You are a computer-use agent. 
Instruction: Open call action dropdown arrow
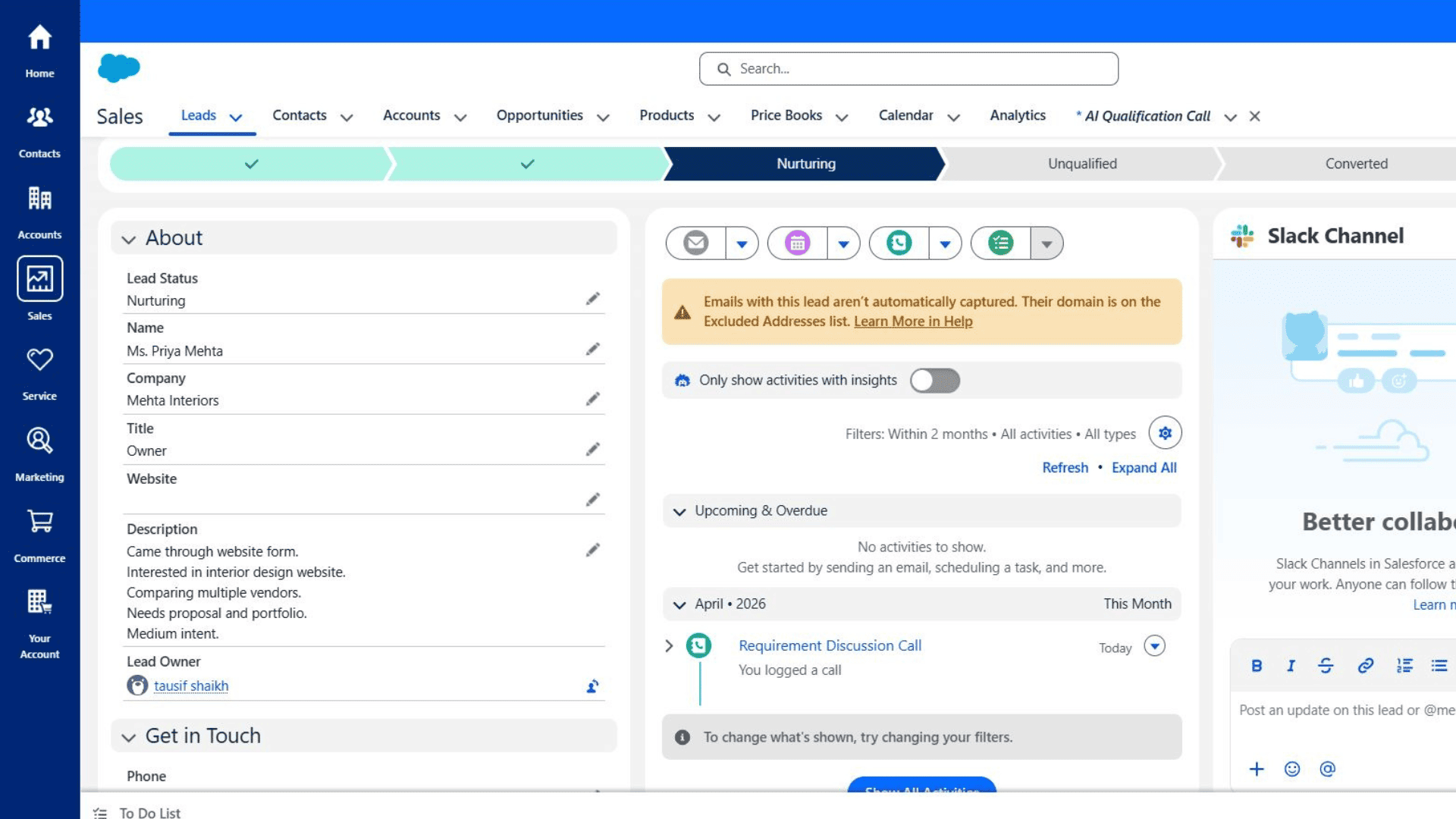[945, 243]
